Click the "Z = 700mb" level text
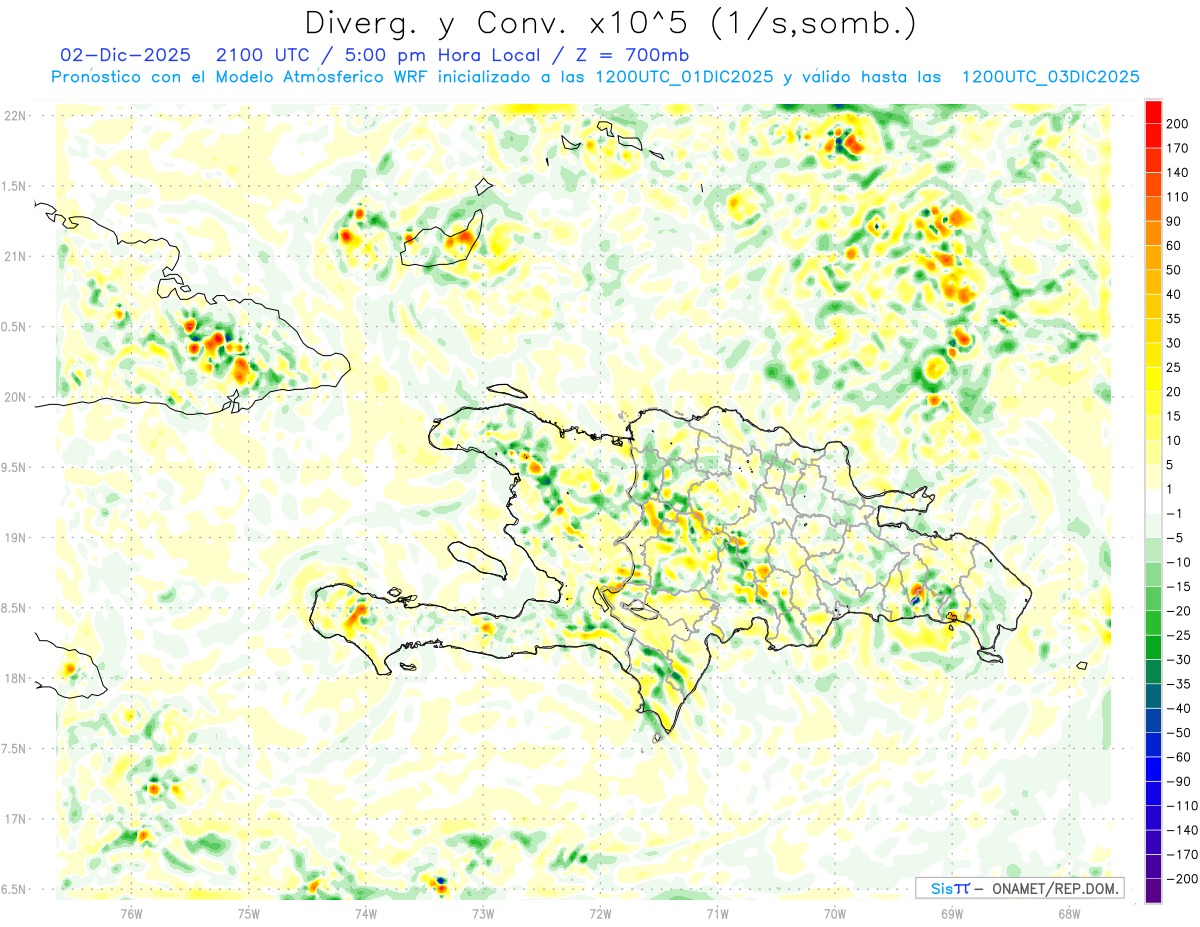 click(x=633, y=54)
